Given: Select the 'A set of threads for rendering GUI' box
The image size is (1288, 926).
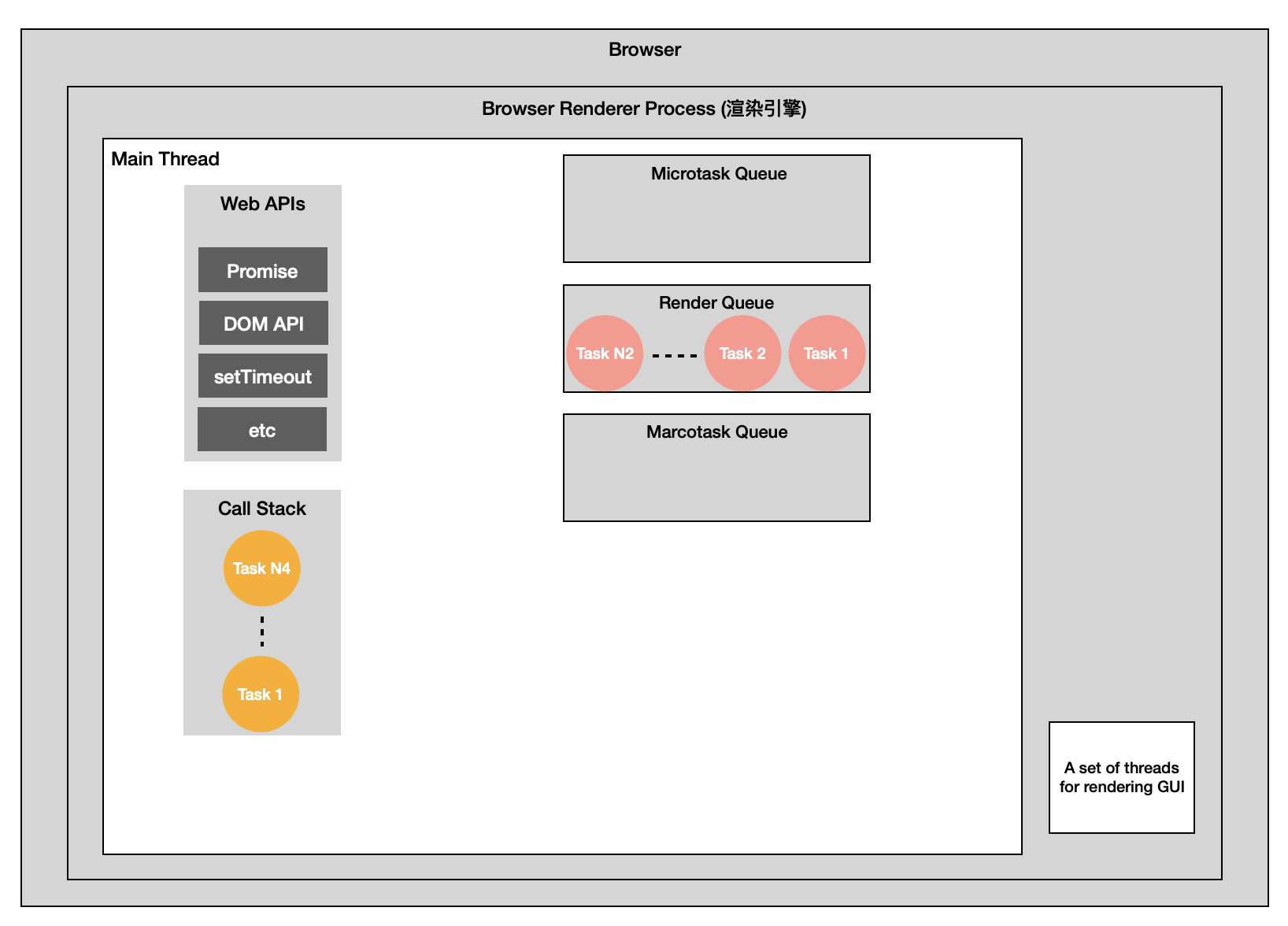Looking at the screenshot, I should coord(1122,777).
